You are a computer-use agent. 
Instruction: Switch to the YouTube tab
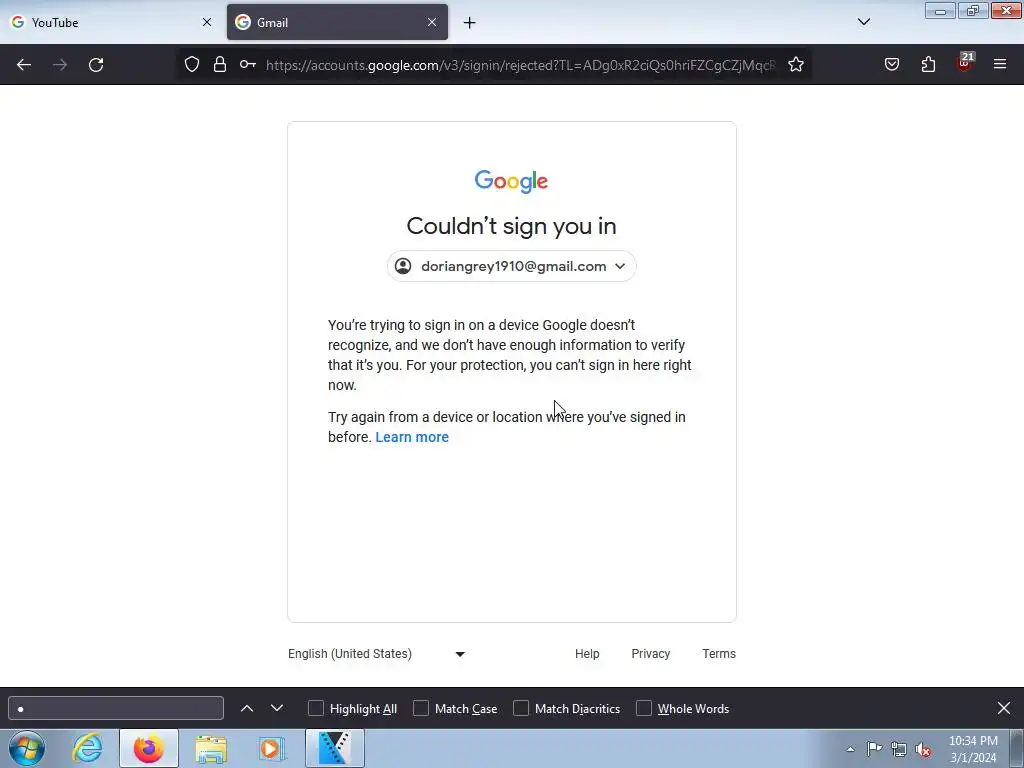pos(110,22)
